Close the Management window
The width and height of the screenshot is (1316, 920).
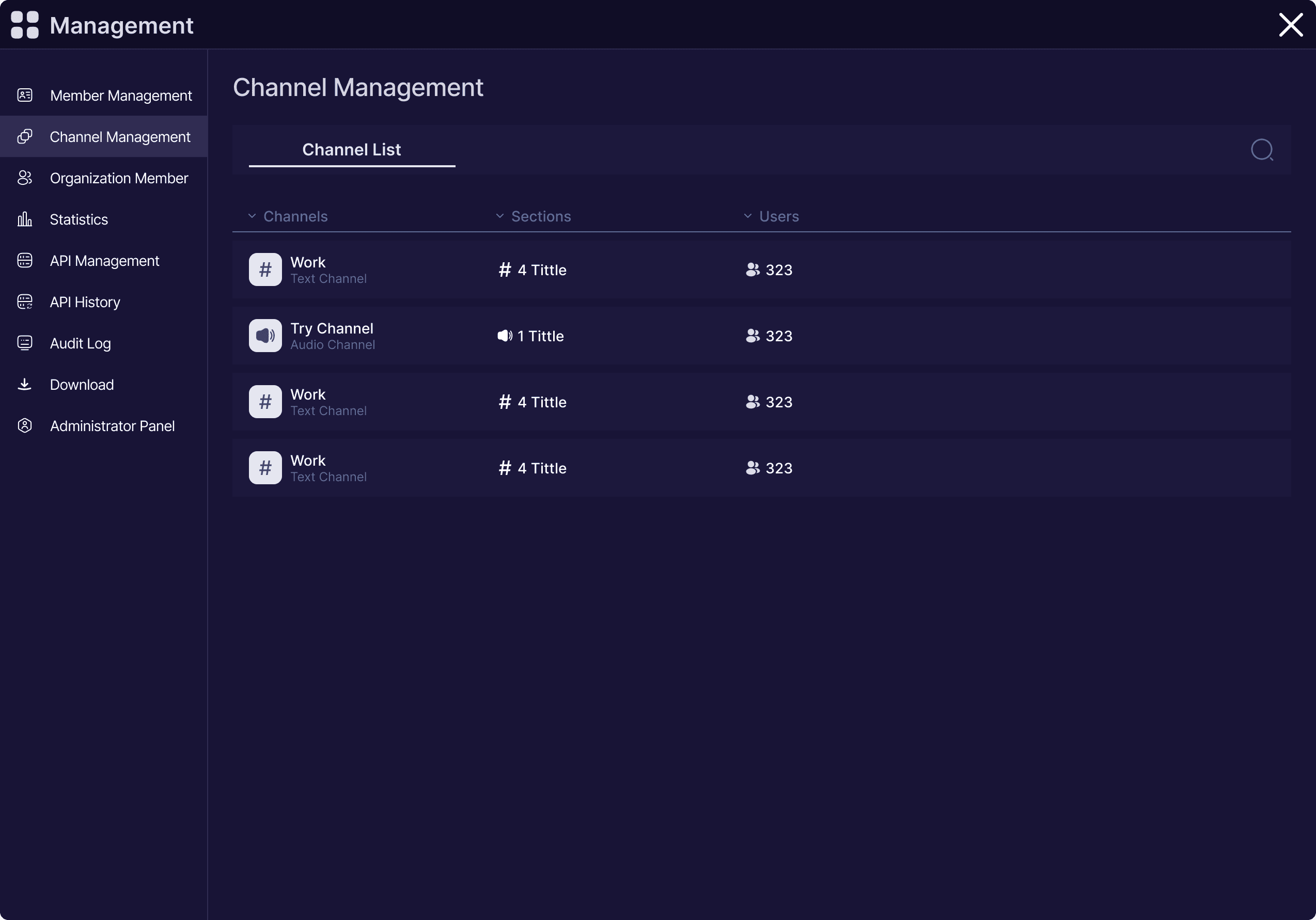click(1290, 25)
